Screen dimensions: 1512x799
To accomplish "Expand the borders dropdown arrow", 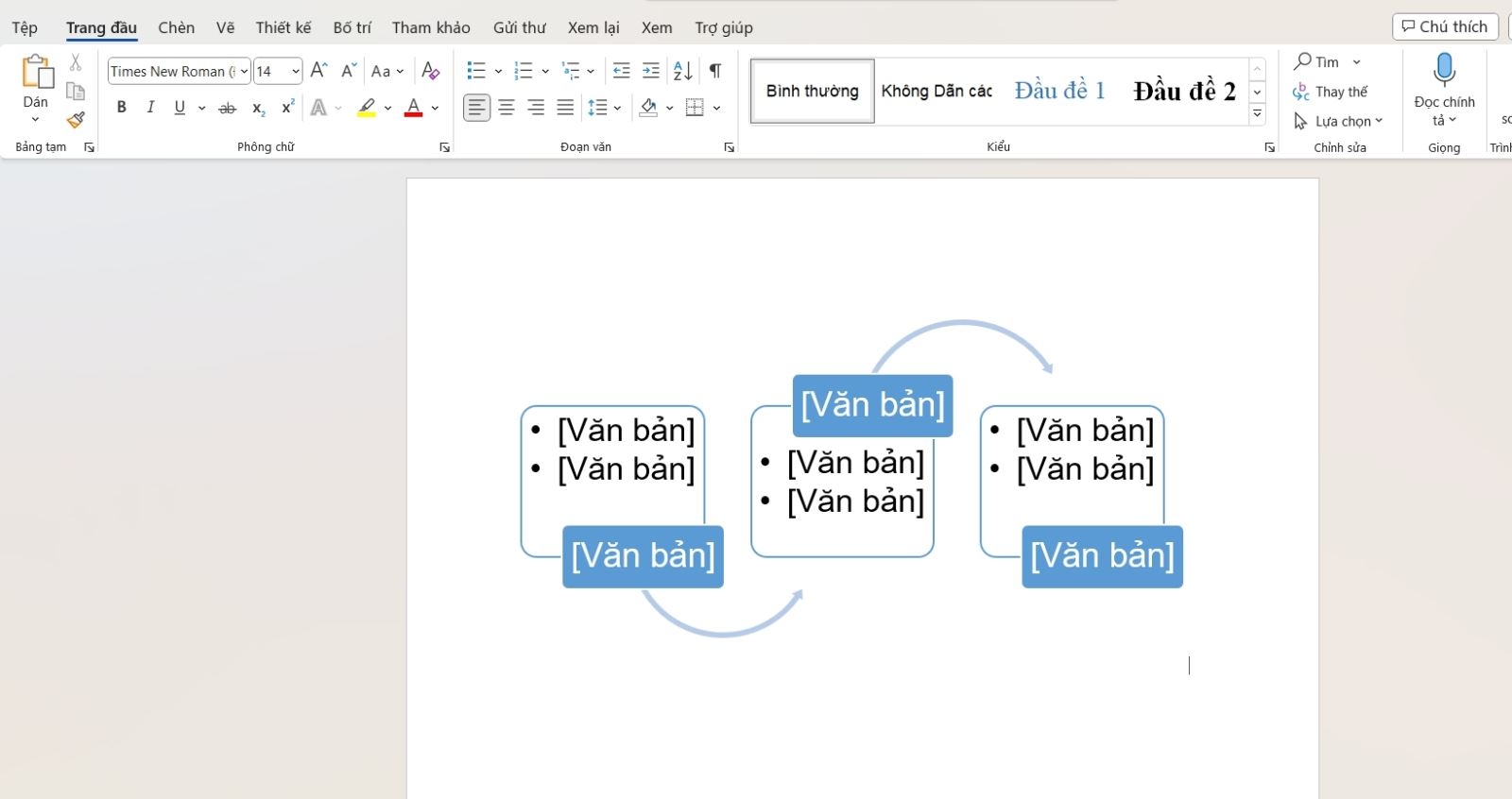I will (x=716, y=109).
